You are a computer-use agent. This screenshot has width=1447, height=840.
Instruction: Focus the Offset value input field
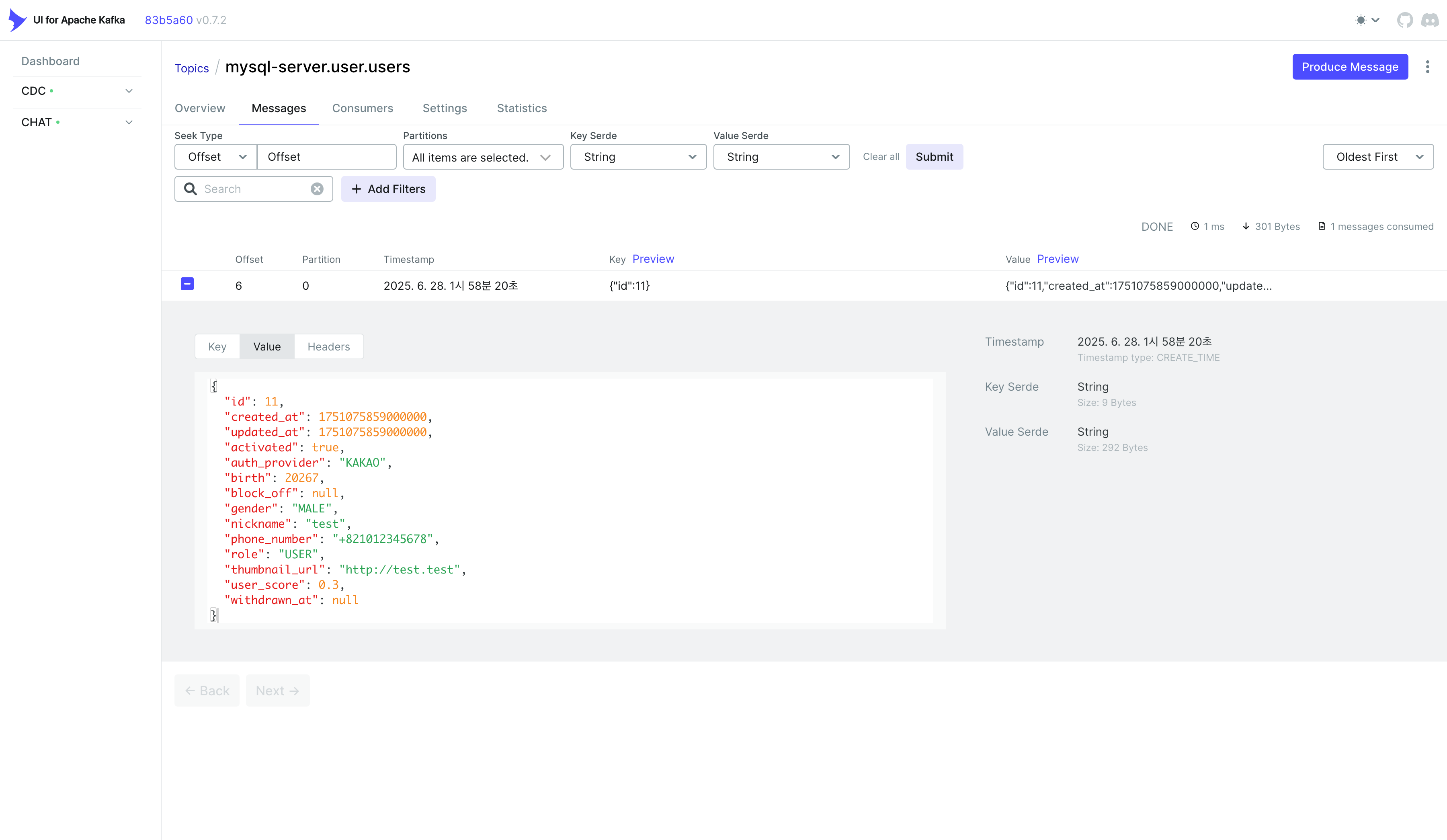(x=327, y=157)
